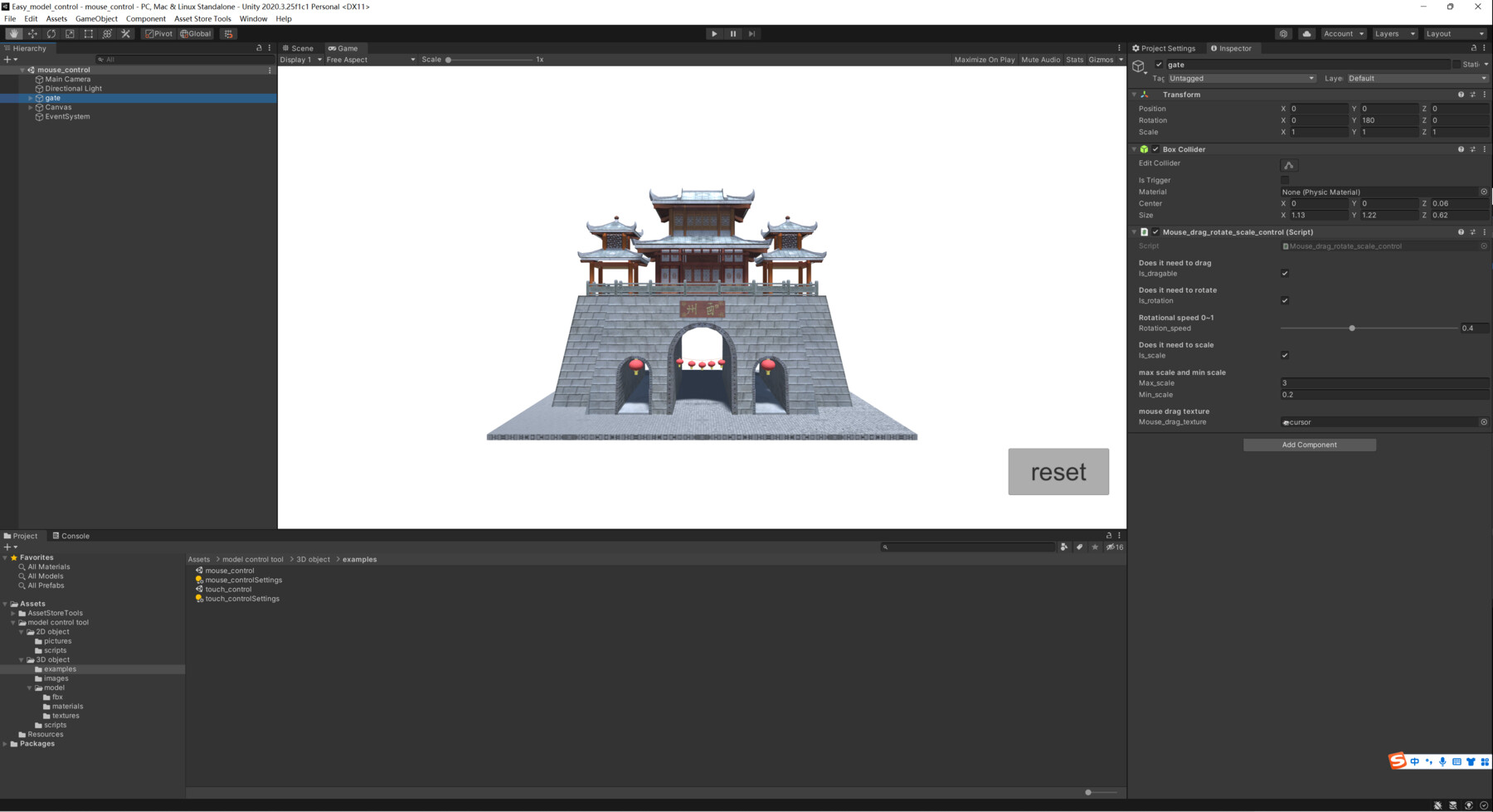The image size is (1493, 812).
Task: Select the Rotate tool
Action: point(51,33)
